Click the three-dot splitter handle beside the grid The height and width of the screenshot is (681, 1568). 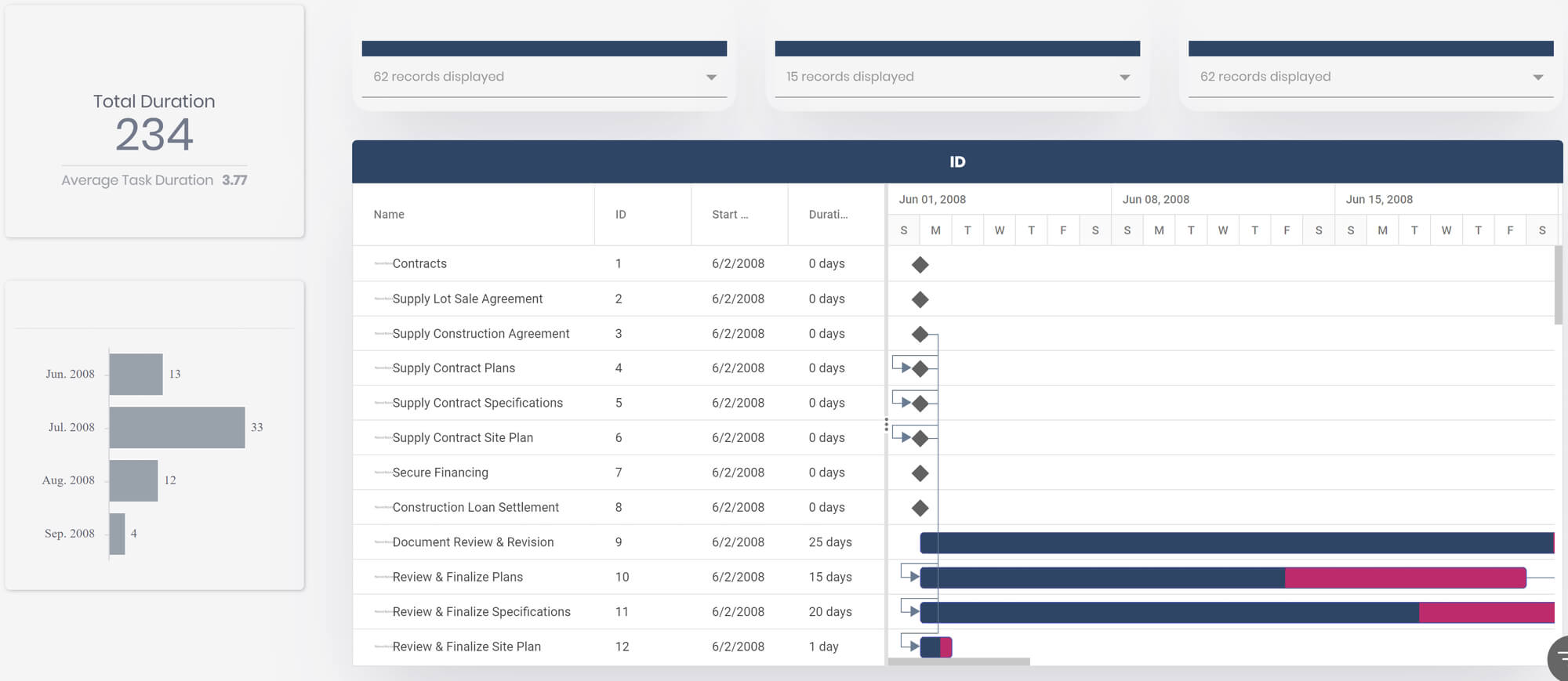click(x=886, y=425)
